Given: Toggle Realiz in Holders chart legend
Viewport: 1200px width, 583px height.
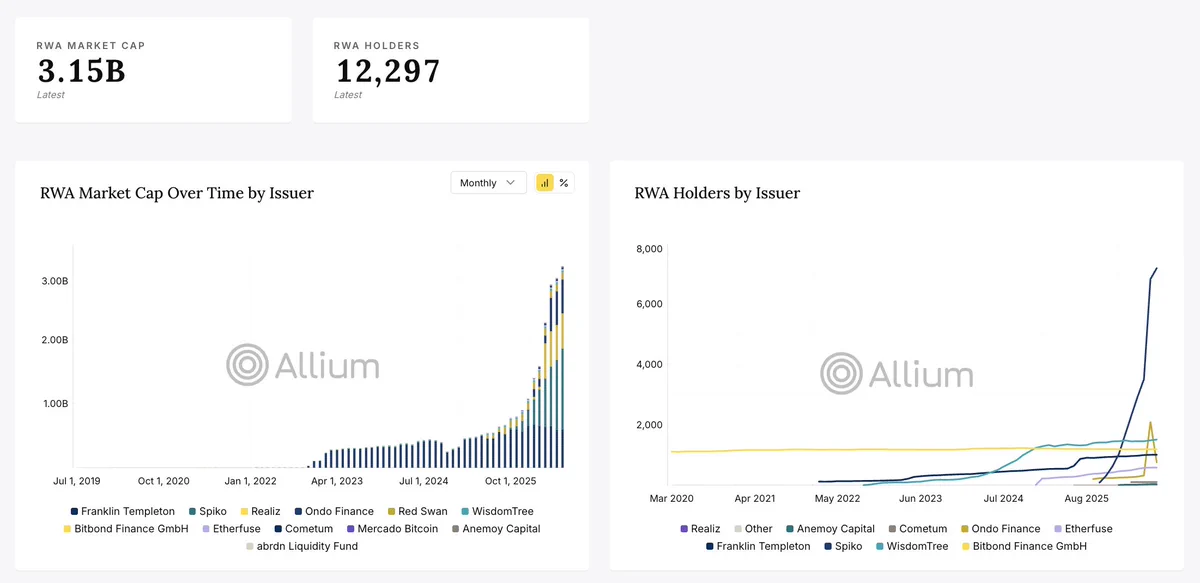Looking at the screenshot, I should point(700,529).
